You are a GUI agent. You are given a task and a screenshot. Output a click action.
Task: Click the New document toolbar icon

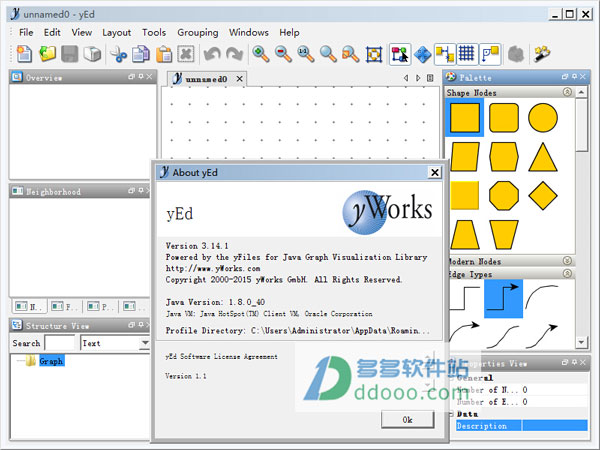coord(24,54)
